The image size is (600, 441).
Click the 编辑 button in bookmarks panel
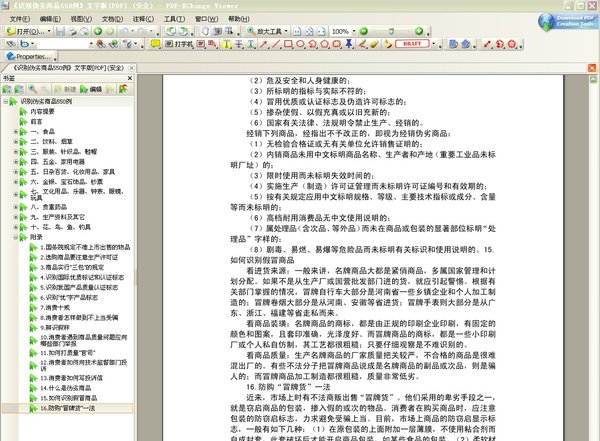tap(91, 89)
